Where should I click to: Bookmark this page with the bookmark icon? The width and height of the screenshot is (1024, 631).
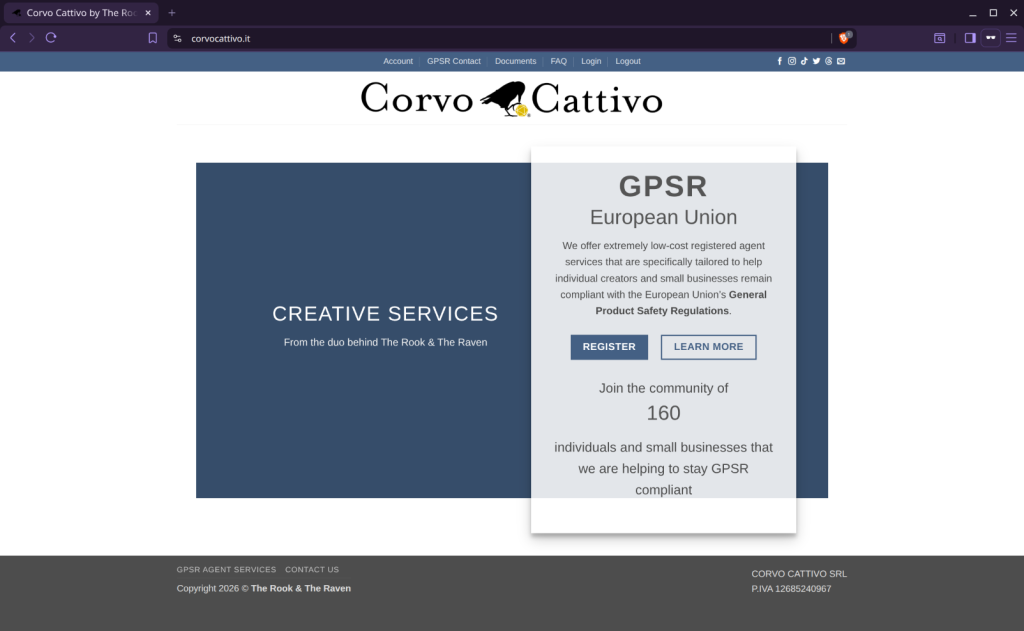tap(152, 38)
